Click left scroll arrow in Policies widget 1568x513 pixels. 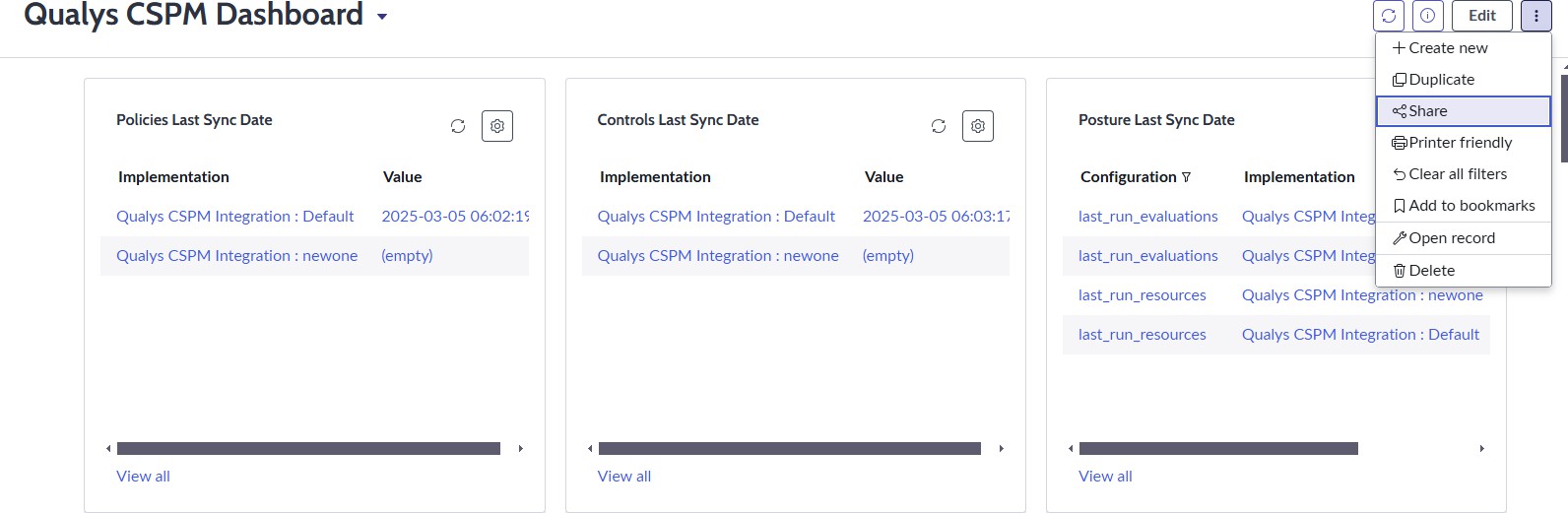[108, 449]
